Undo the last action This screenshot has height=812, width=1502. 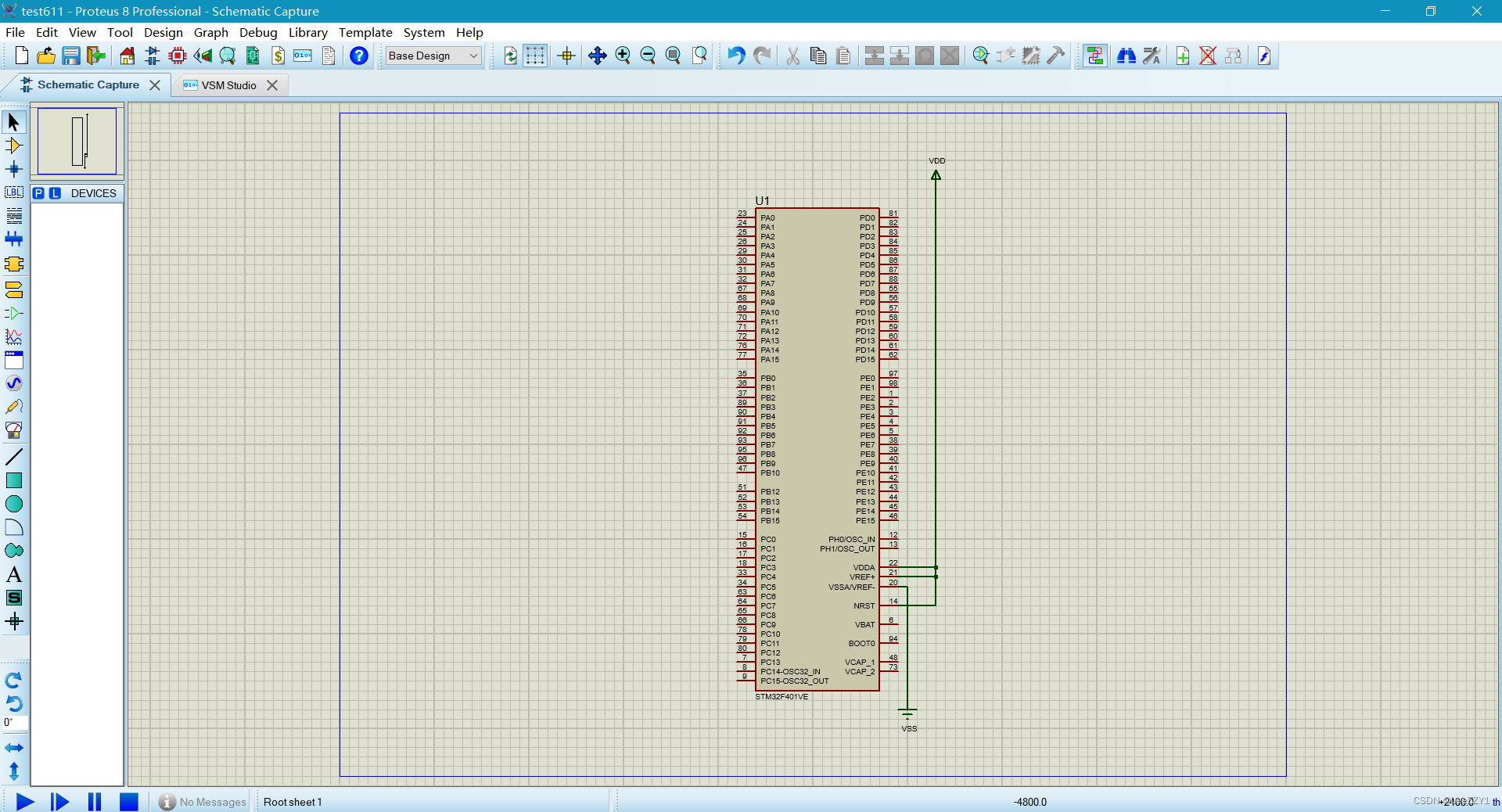click(736, 56)
